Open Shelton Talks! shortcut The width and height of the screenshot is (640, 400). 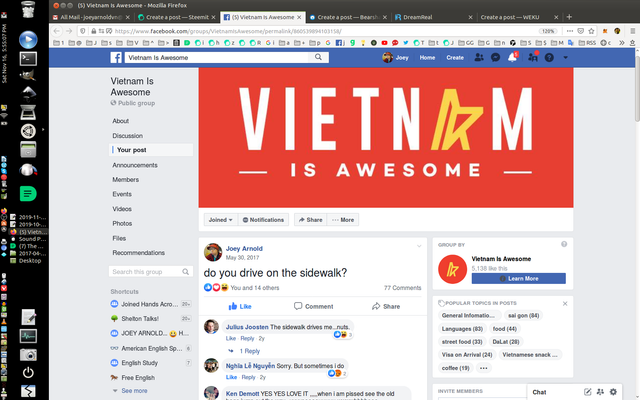(x=140, y=318)
